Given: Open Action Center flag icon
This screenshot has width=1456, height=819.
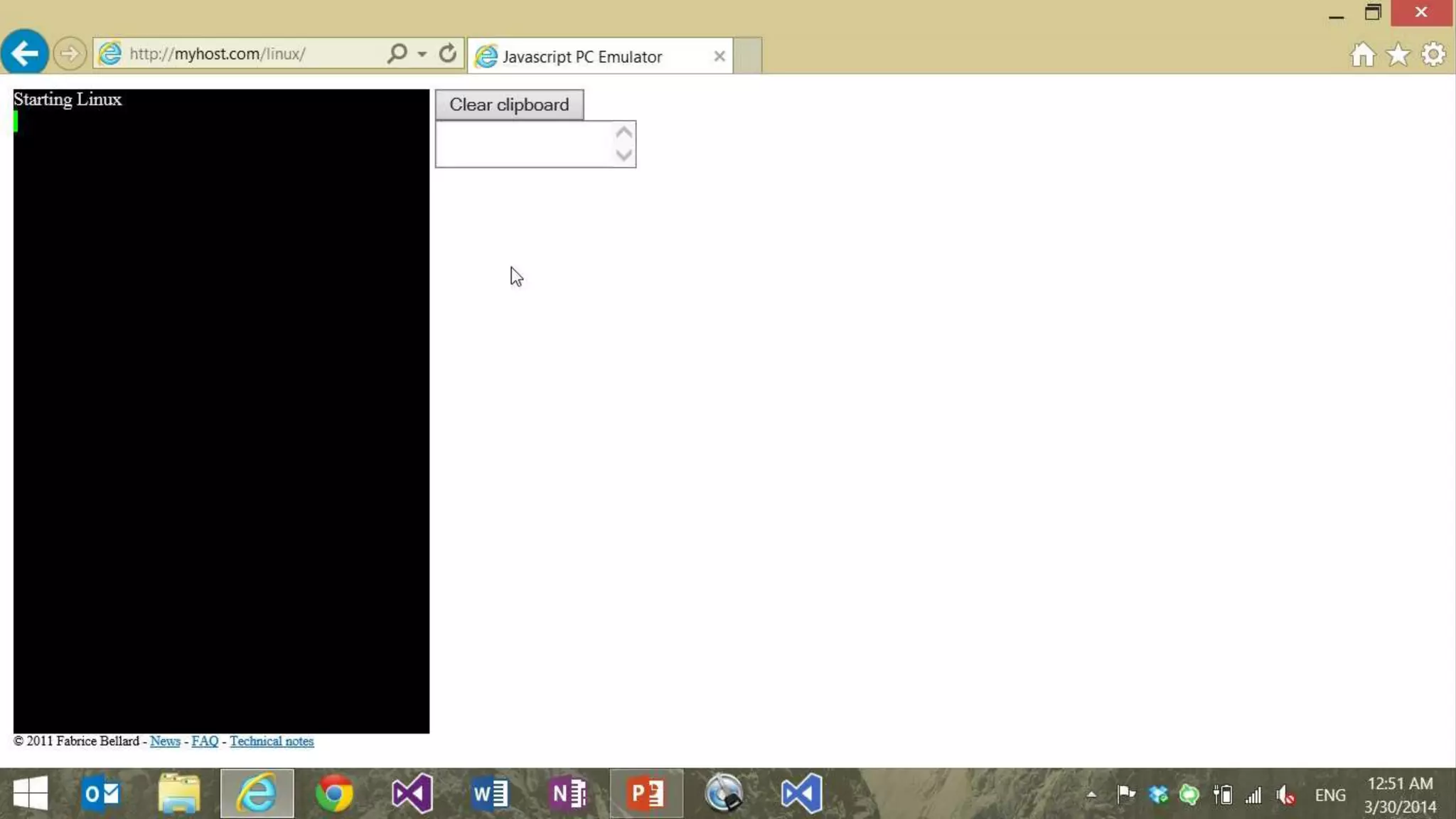Looking at the screenshot, I should click(x=1126, y=794).
